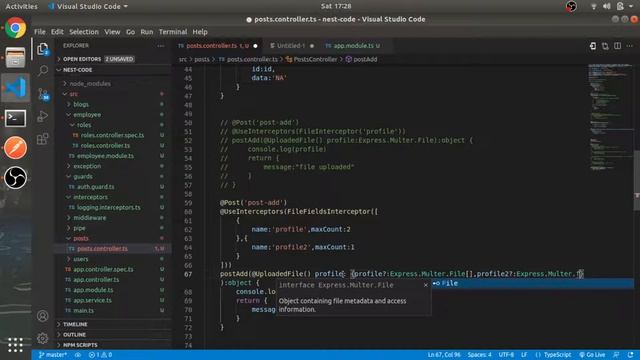Screen dimensions: 640x360
Task: Open the Help menu
Action: (x=200, y=32)
